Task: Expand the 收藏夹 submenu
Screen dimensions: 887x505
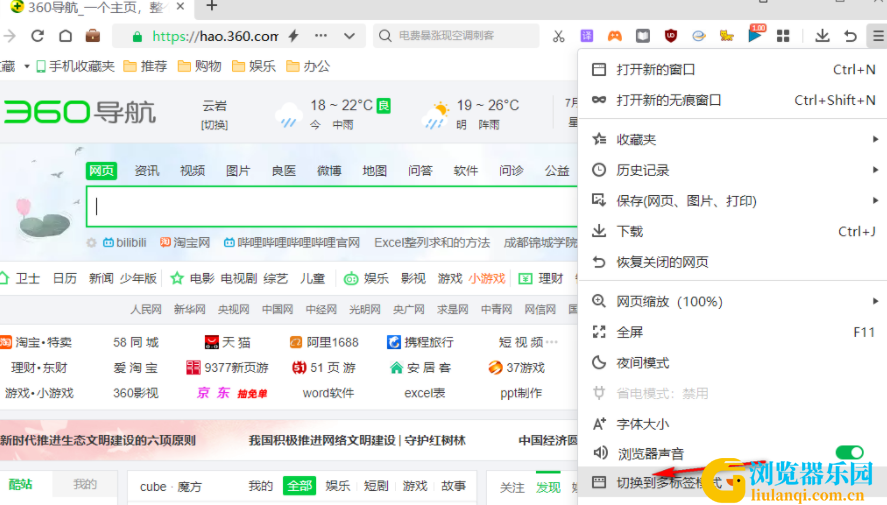Action: tap(733, 139)
